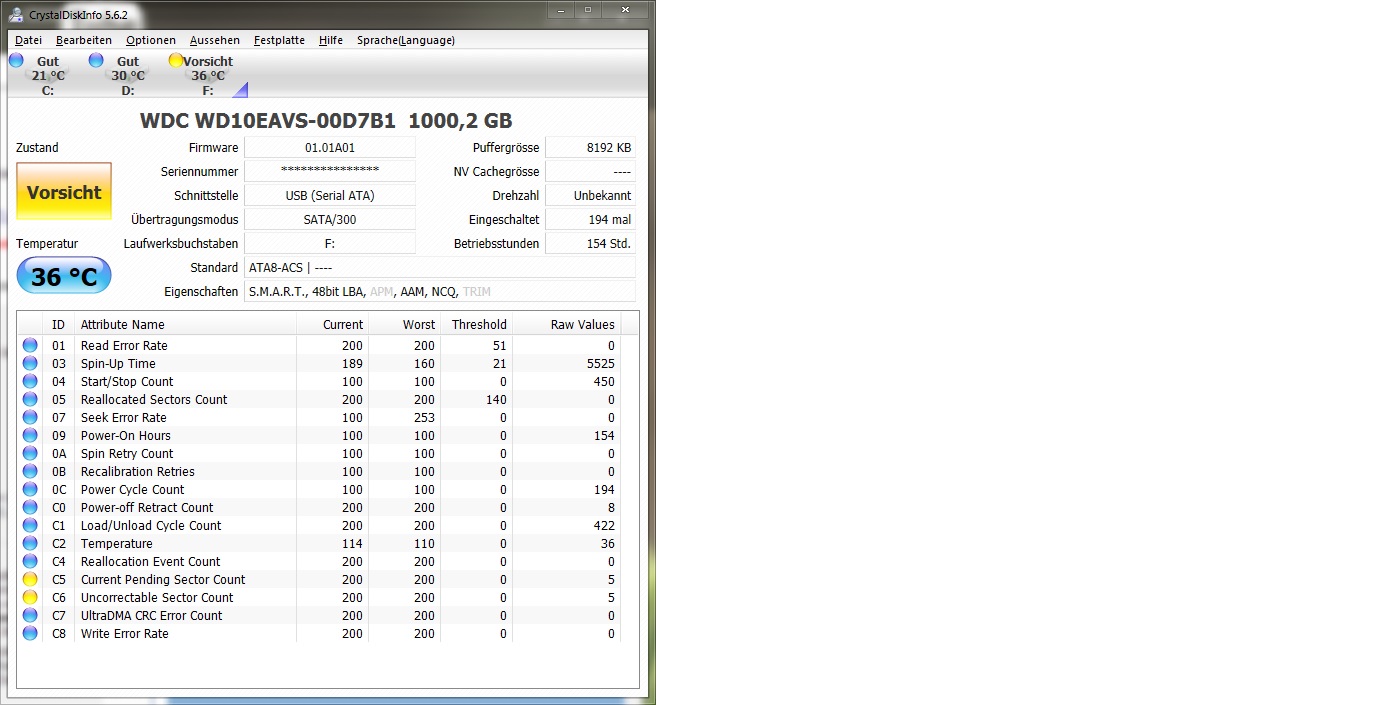1392x705 pixels.
Task: Click the raw value 422 for Load/Unload Cycle Count
Action: click(x=604, y=526)
